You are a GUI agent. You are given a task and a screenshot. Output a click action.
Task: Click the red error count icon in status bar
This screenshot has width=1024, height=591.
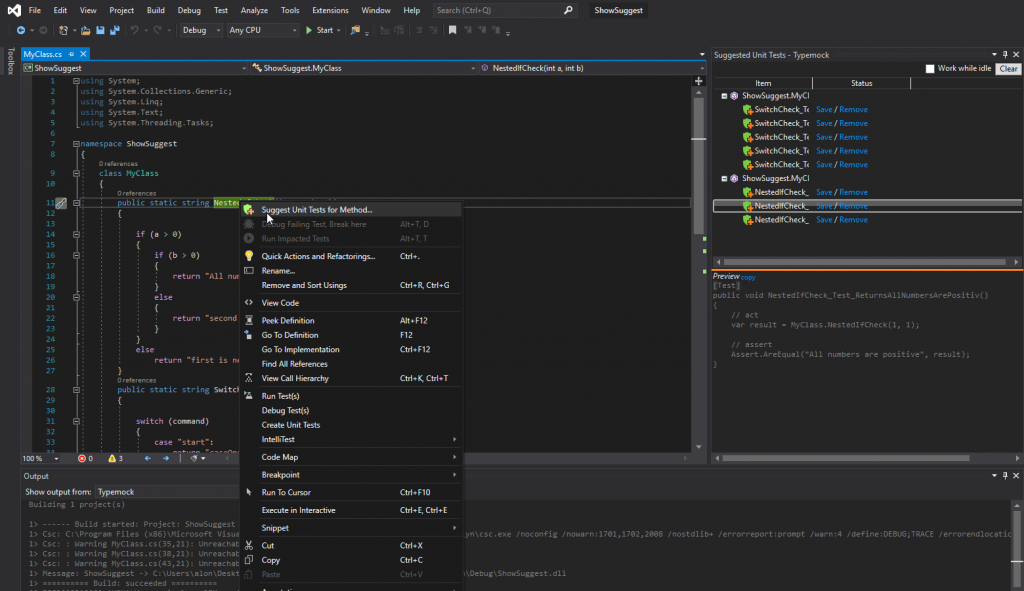pyautogui.click(x=84, y=460)
